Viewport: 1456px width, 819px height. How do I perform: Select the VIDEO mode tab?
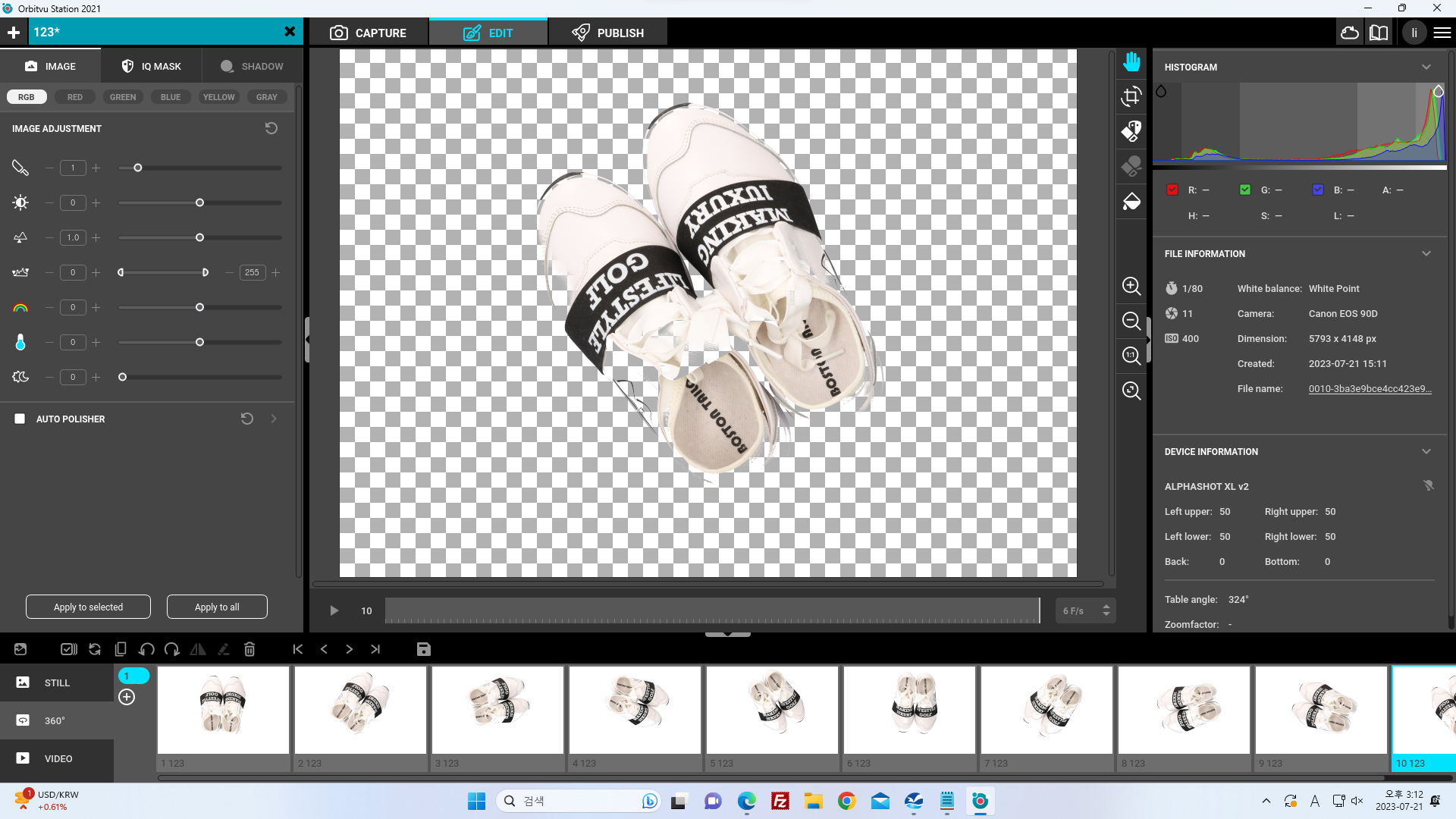click(x=57, y=758)
